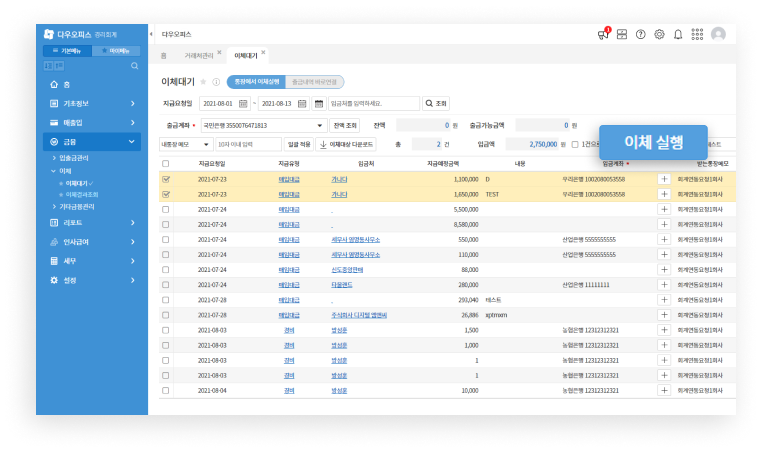This screenshot has width=761, height=452.
Task: Open the announcements megaphone icon
Action: [603, 34]
